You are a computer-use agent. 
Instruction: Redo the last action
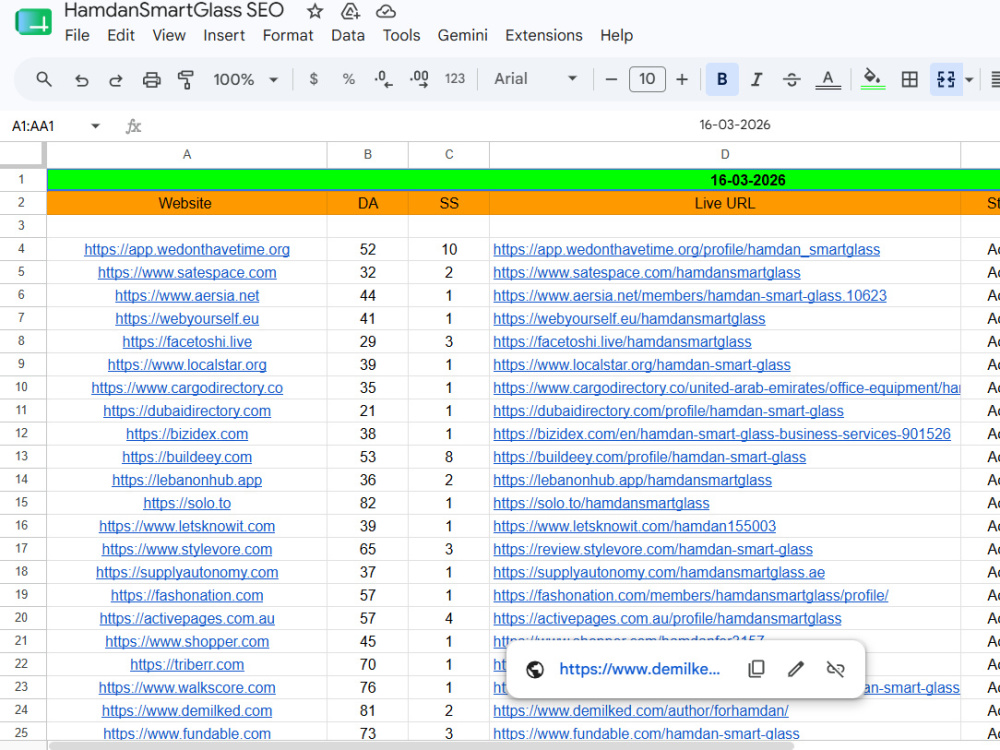pos(116,80)
